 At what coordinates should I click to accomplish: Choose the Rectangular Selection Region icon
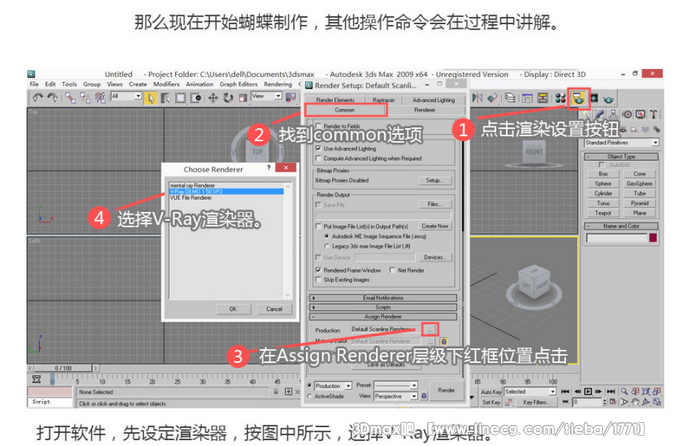pyautogui.click(x=181, y=98)
